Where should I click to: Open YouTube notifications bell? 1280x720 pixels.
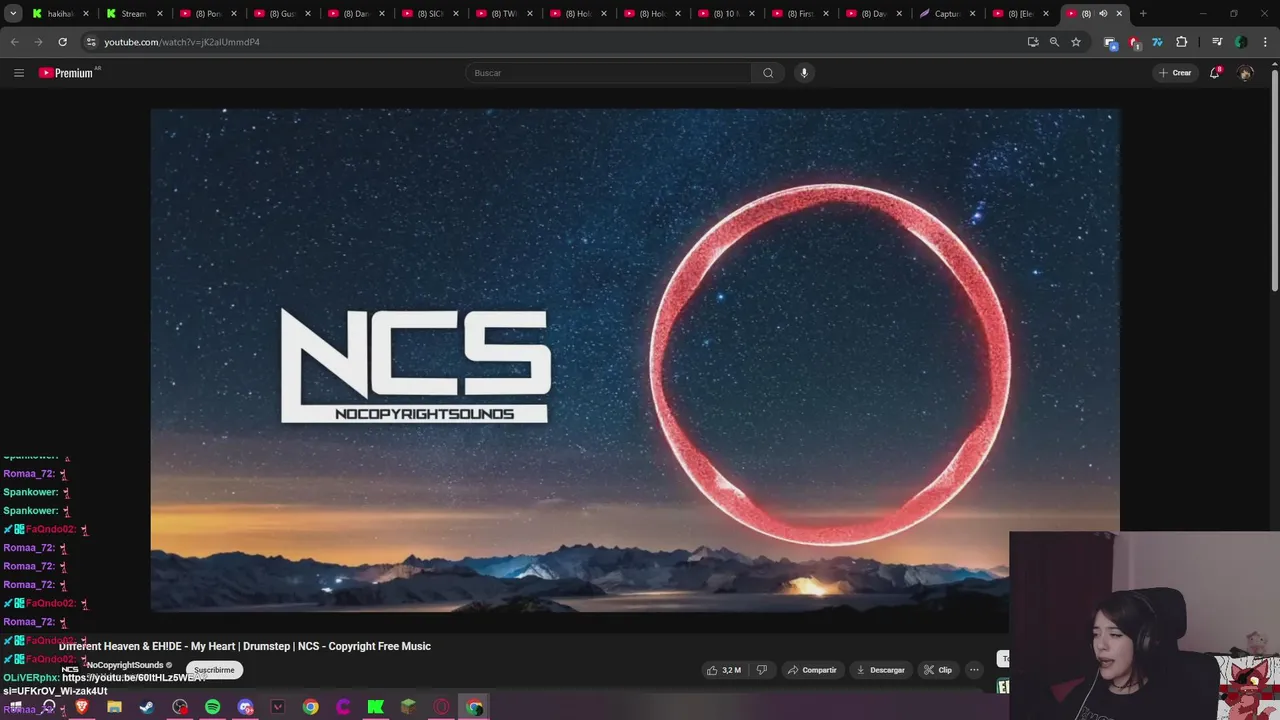[x=1215, y=73]
